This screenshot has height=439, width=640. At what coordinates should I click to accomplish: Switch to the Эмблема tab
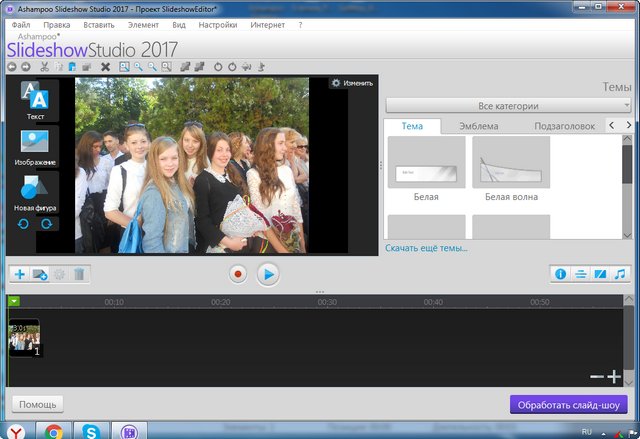479,126
